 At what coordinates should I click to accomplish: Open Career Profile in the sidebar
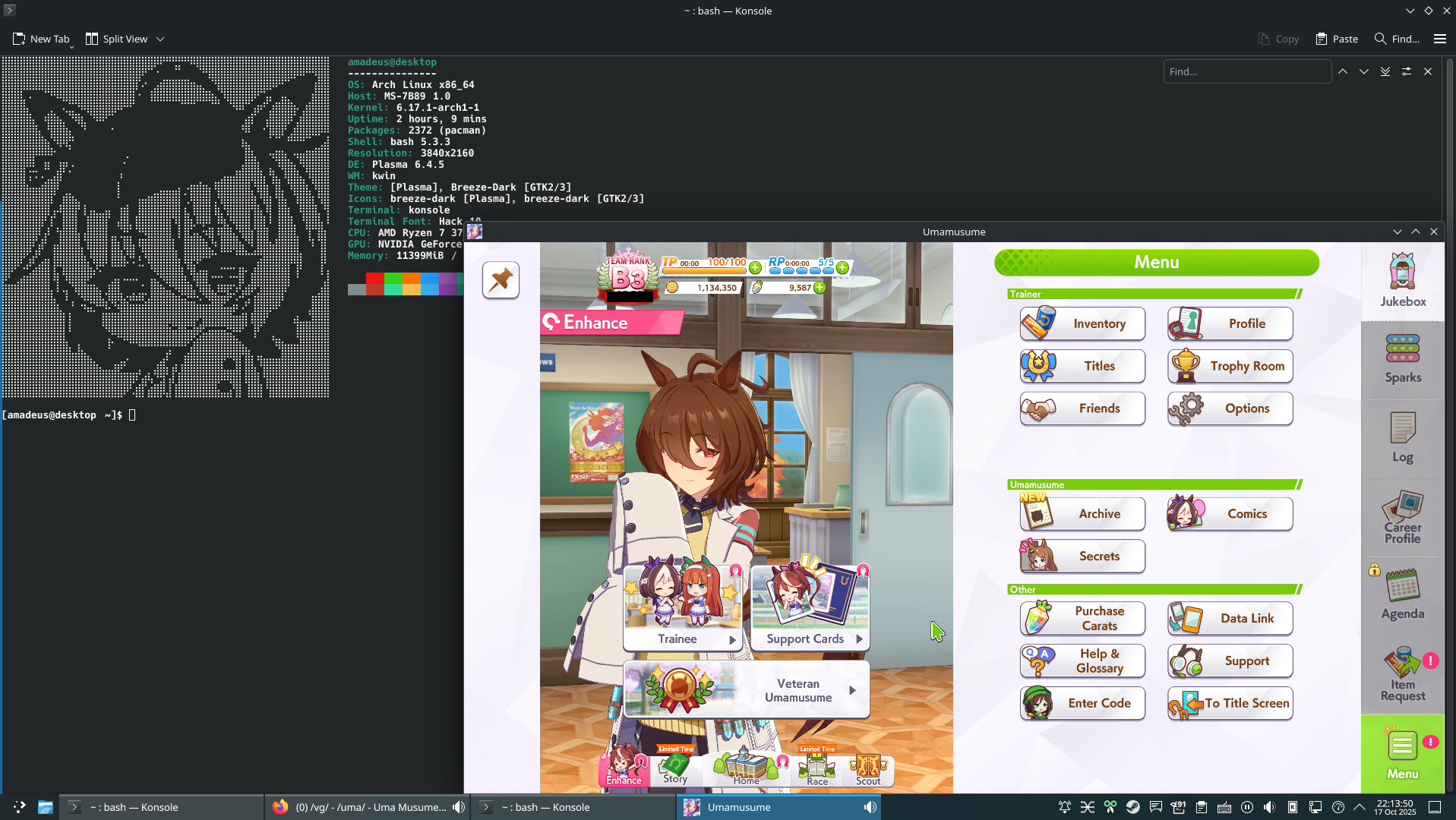tap(1403, 517)
